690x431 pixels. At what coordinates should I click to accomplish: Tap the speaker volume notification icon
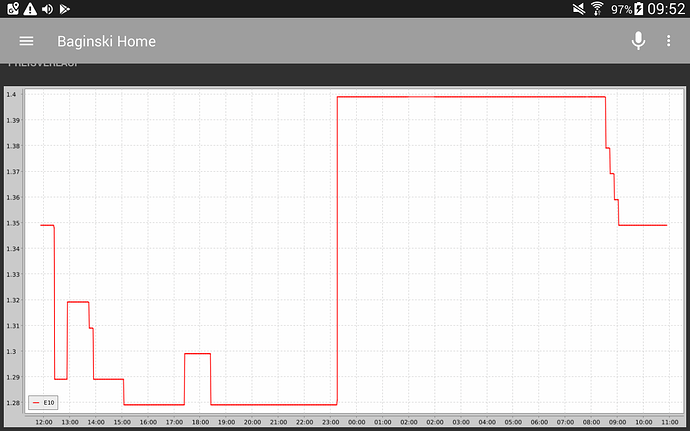click(48, 9)
